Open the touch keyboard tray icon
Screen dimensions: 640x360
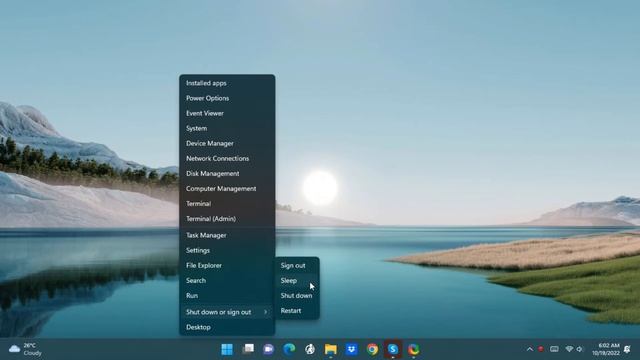(x=554, y=349)
